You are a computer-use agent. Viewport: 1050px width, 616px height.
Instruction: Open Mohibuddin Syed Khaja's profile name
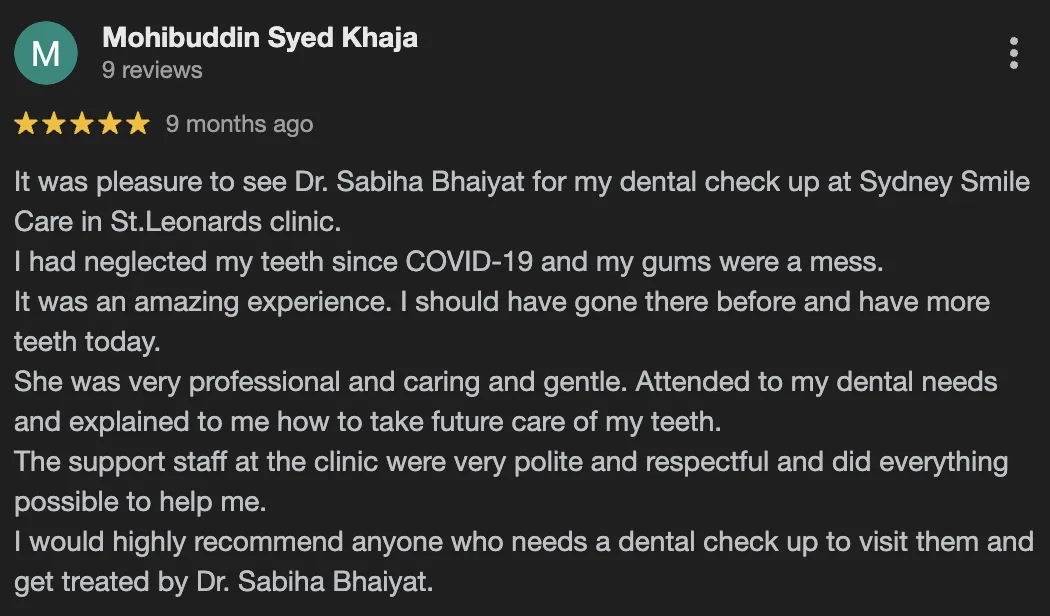tap(260, 38)
